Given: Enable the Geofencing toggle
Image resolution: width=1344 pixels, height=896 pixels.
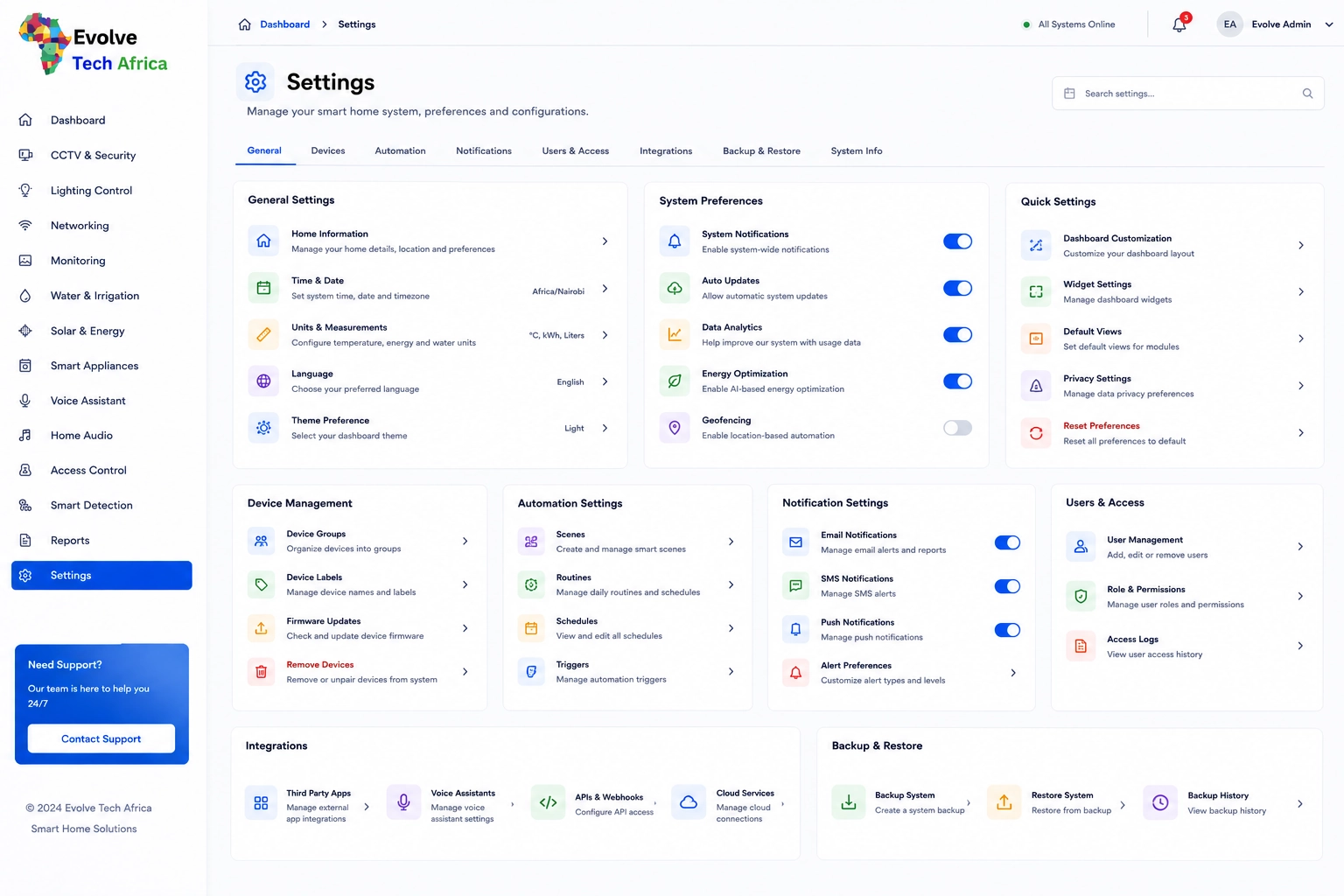Looking at the screenshot, I should click(x=957, y=428).
